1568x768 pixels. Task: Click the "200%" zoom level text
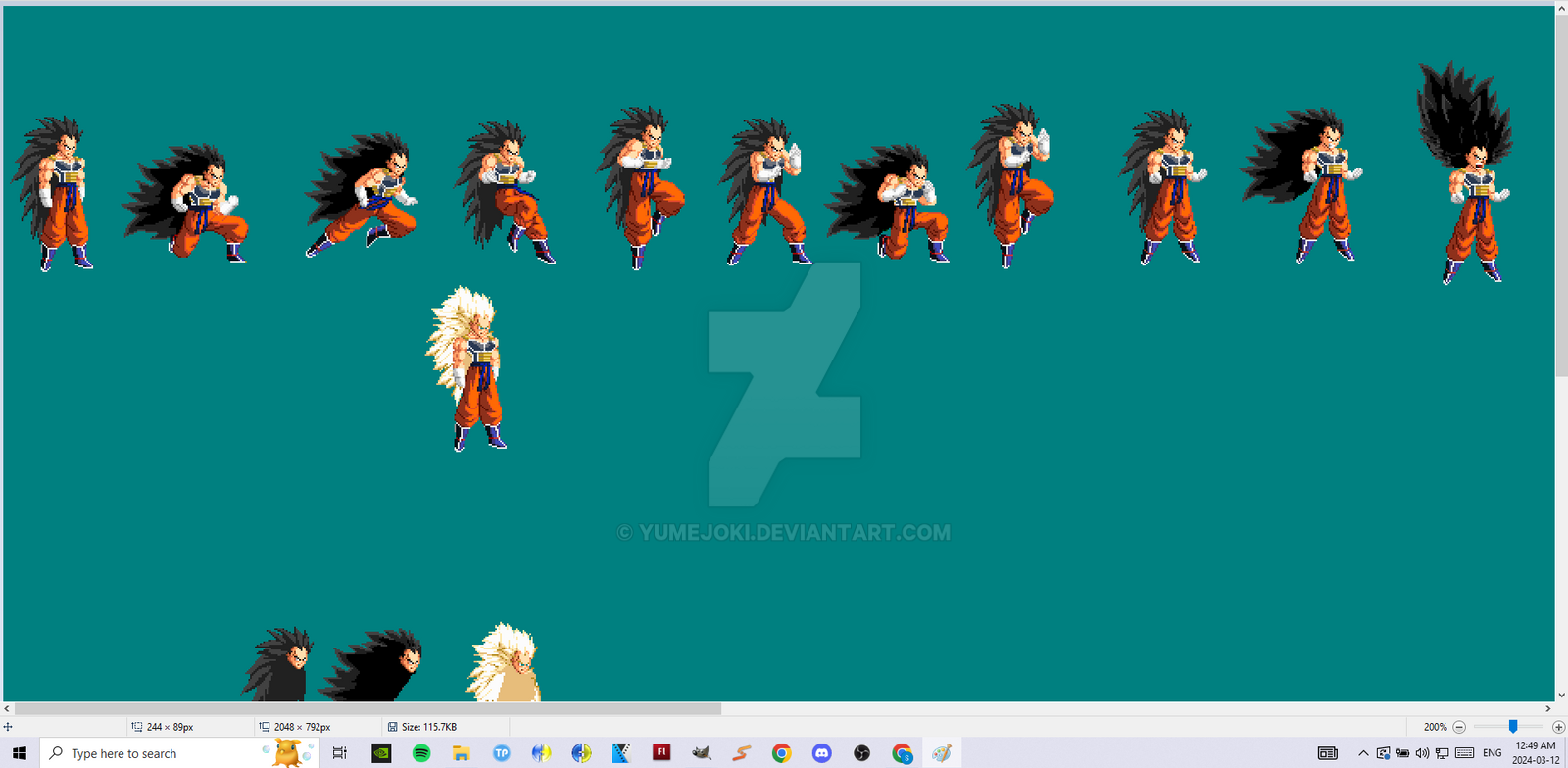(1435, 727)
